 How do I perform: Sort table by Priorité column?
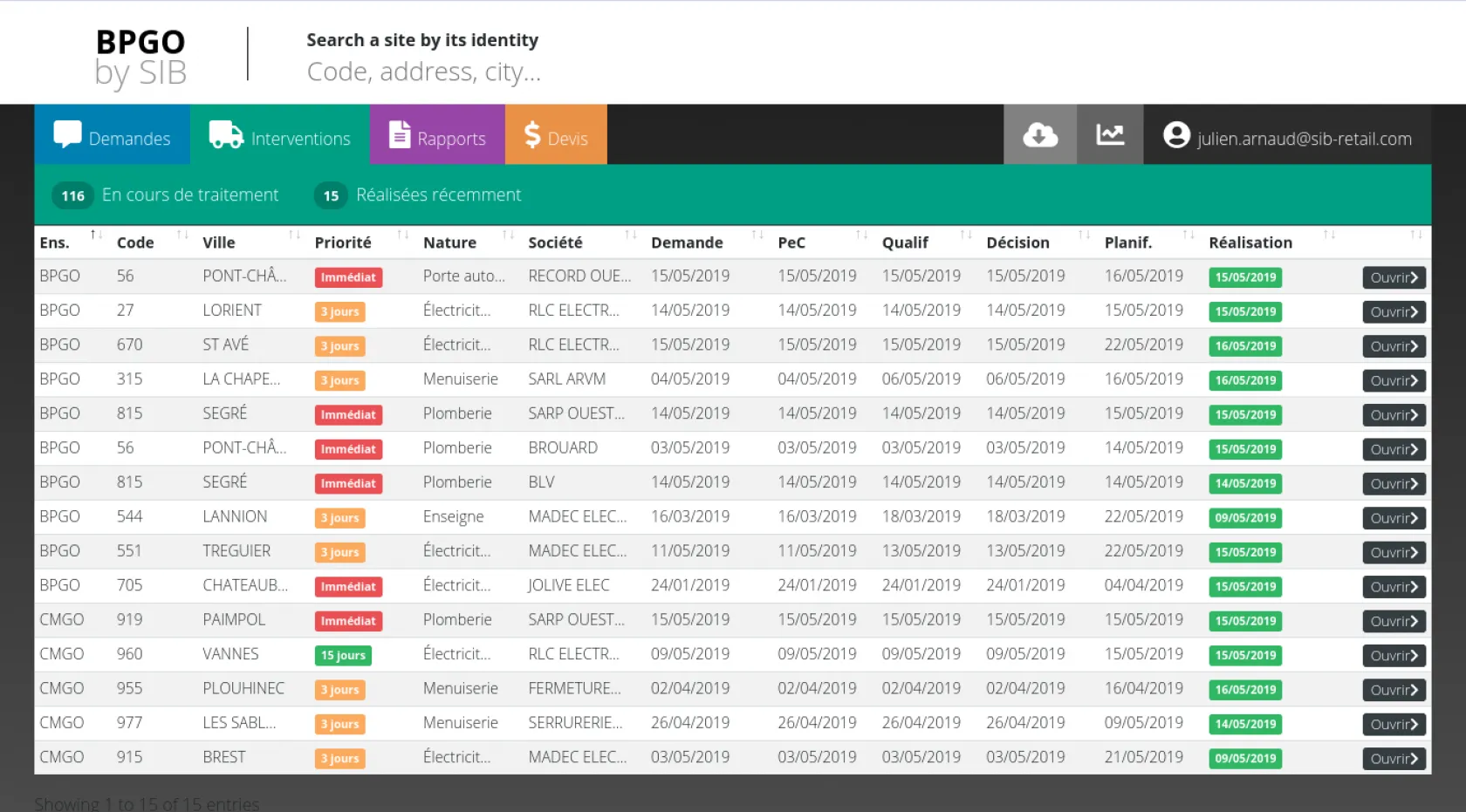pos(343,242)
